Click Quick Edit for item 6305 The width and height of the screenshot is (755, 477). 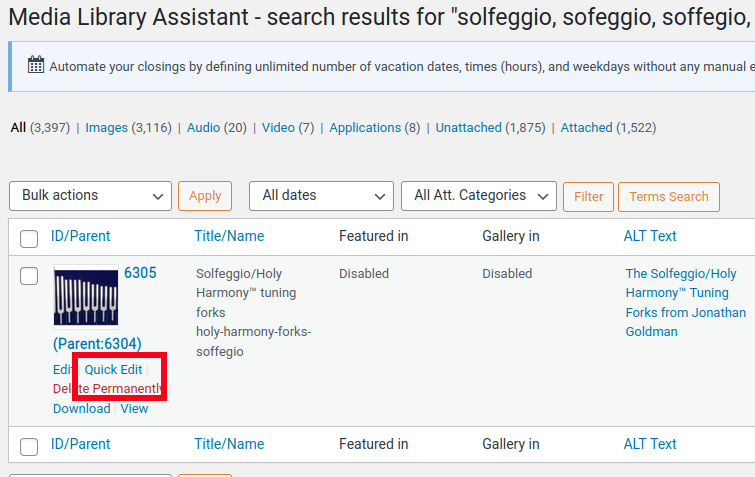[x=113, y=370]
